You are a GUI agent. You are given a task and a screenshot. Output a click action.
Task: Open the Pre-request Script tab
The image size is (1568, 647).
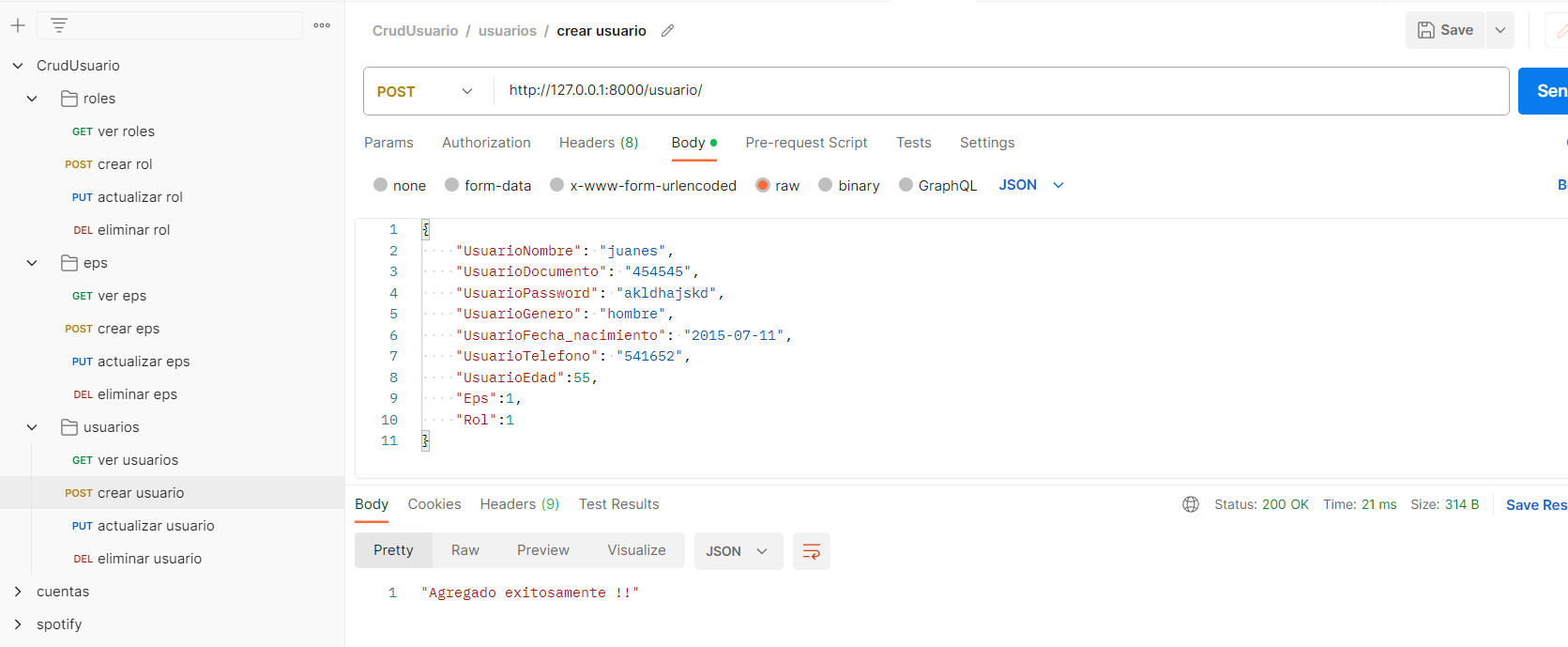[806, 143]
